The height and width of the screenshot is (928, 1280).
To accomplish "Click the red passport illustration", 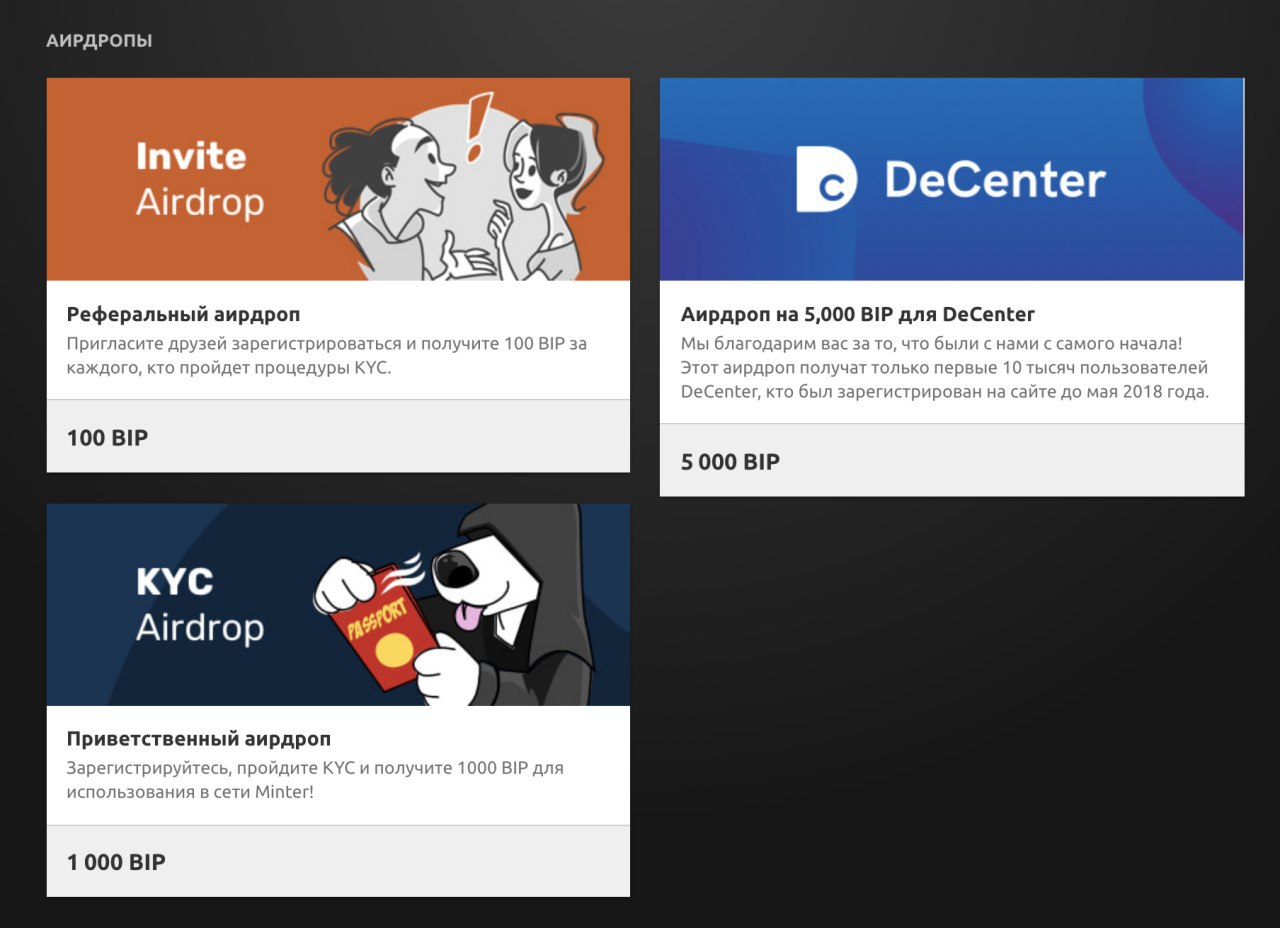I will coord(385,626).
